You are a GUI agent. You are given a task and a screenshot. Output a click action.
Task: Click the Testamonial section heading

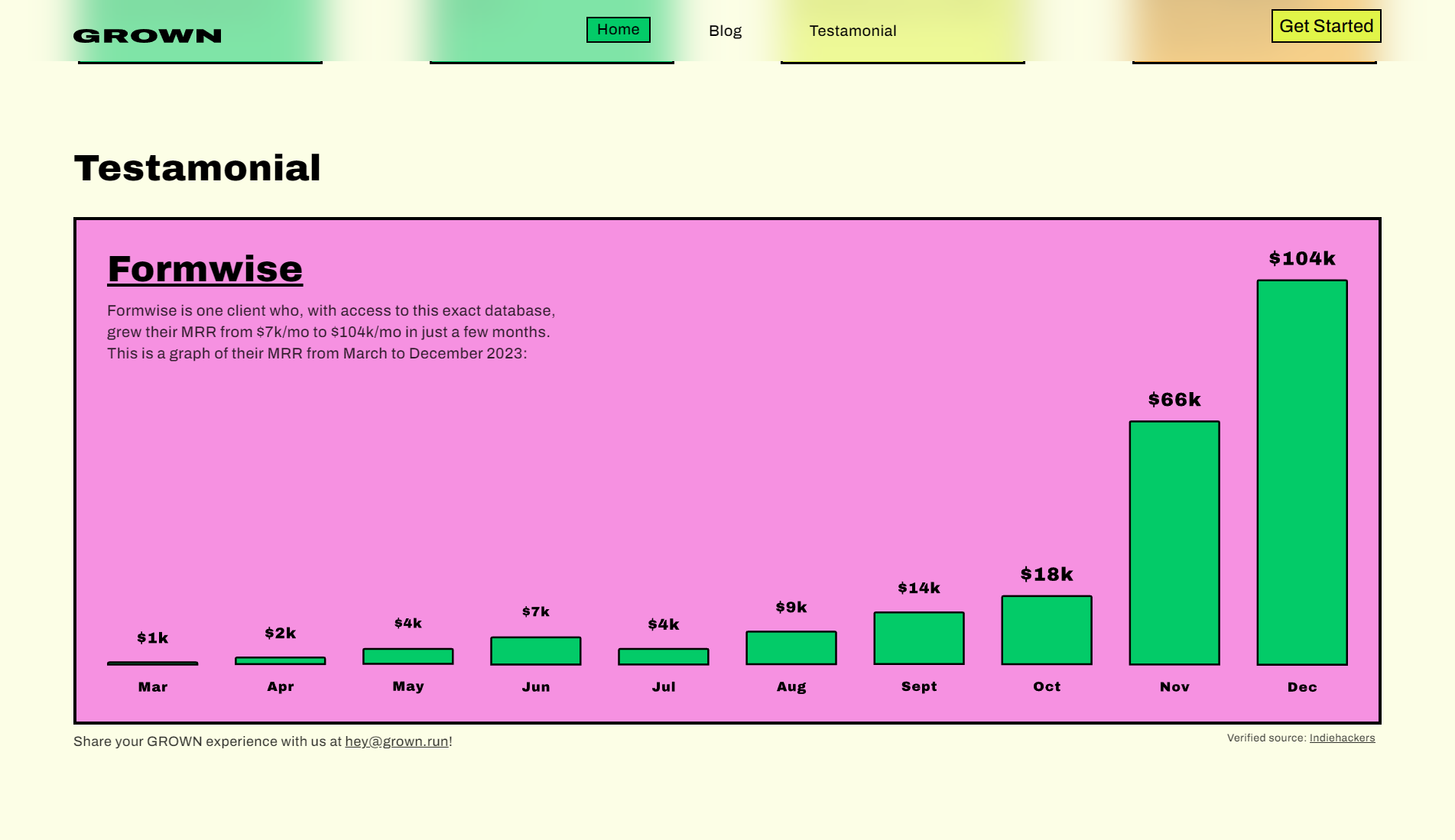pyautogui.click(x=197, y=168)
